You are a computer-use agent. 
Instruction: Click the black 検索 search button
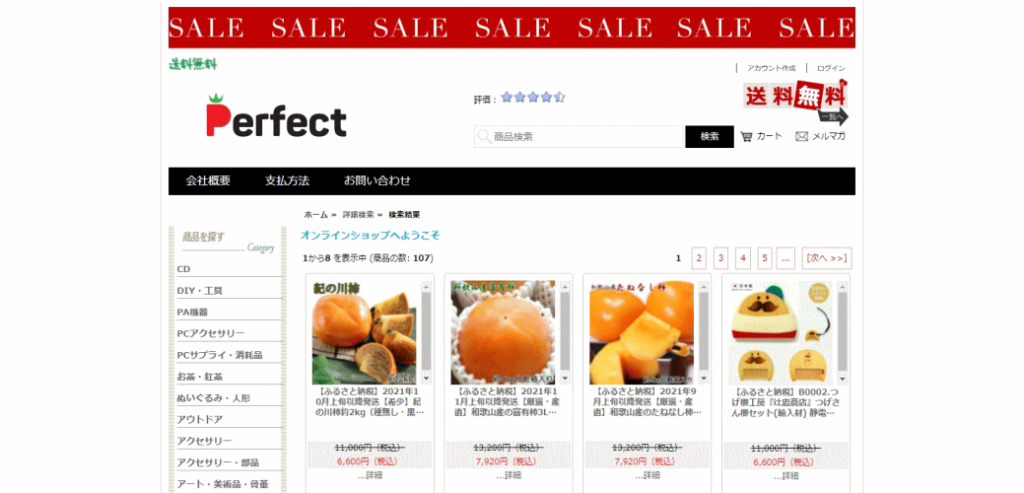709,136
